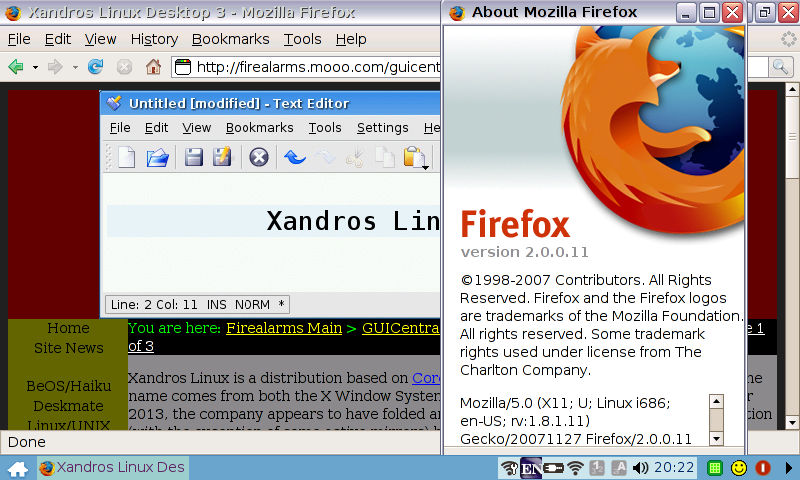Click the page scrollbar down arrow
Viewport: 800px width, 480px height.
click(x=792, y=422)
